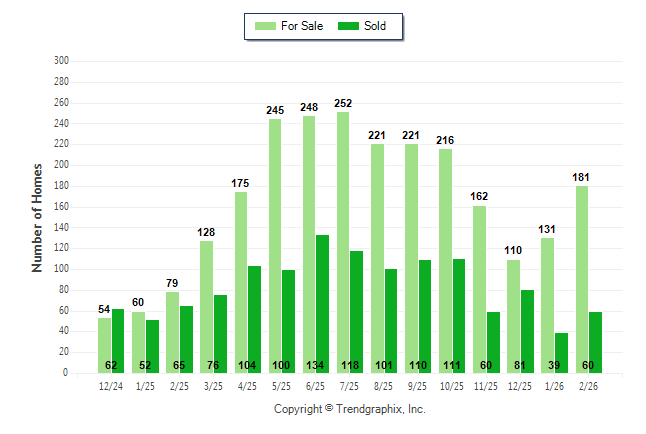Click the Number of Homes axis title

[37, 217]
